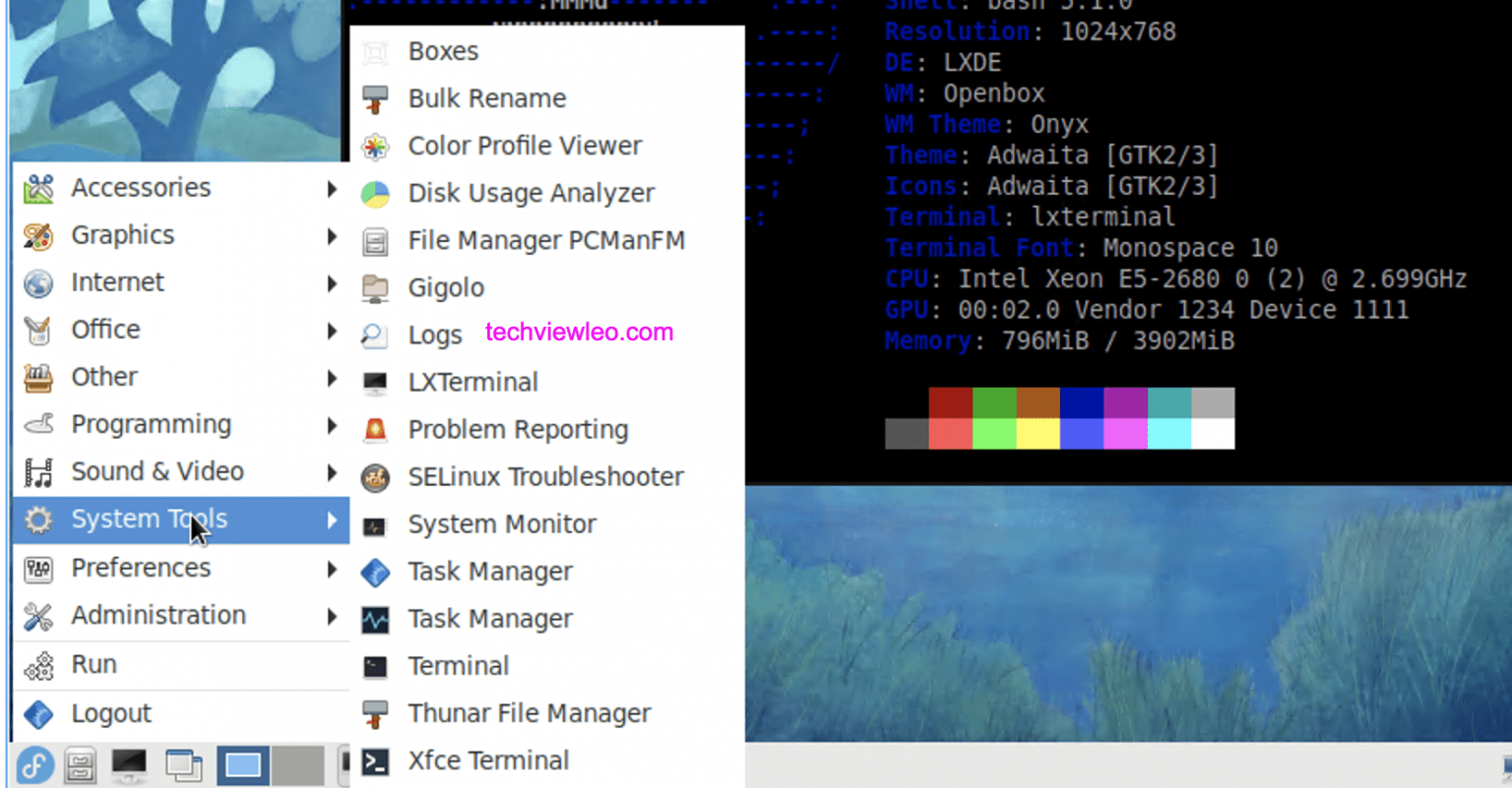The width and height of the screenshot is (1512, 788).
Task: Click the Accessories category icon
Action: click(38, 188)
